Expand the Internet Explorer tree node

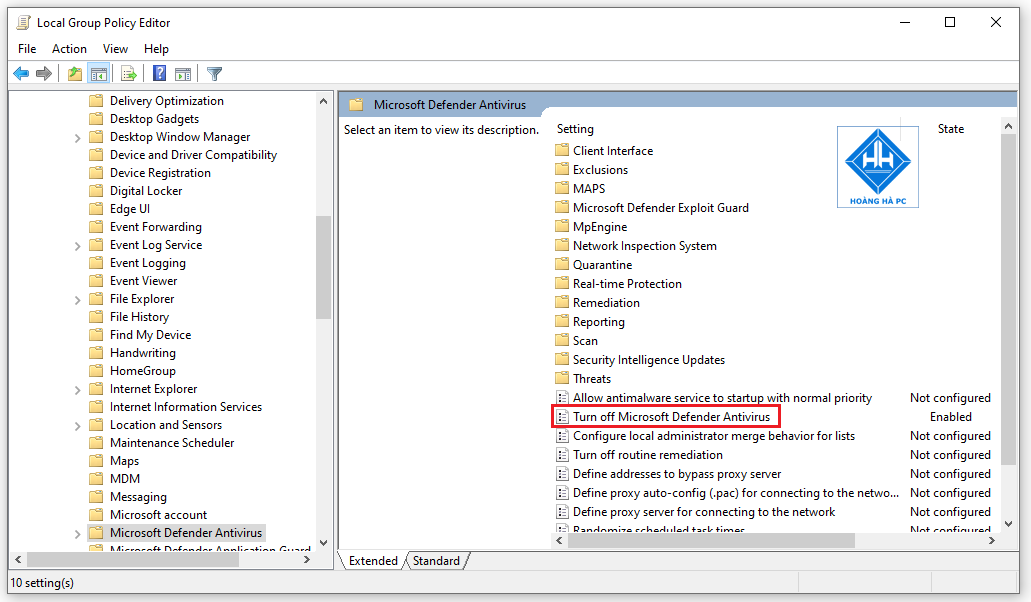(78, 390)
